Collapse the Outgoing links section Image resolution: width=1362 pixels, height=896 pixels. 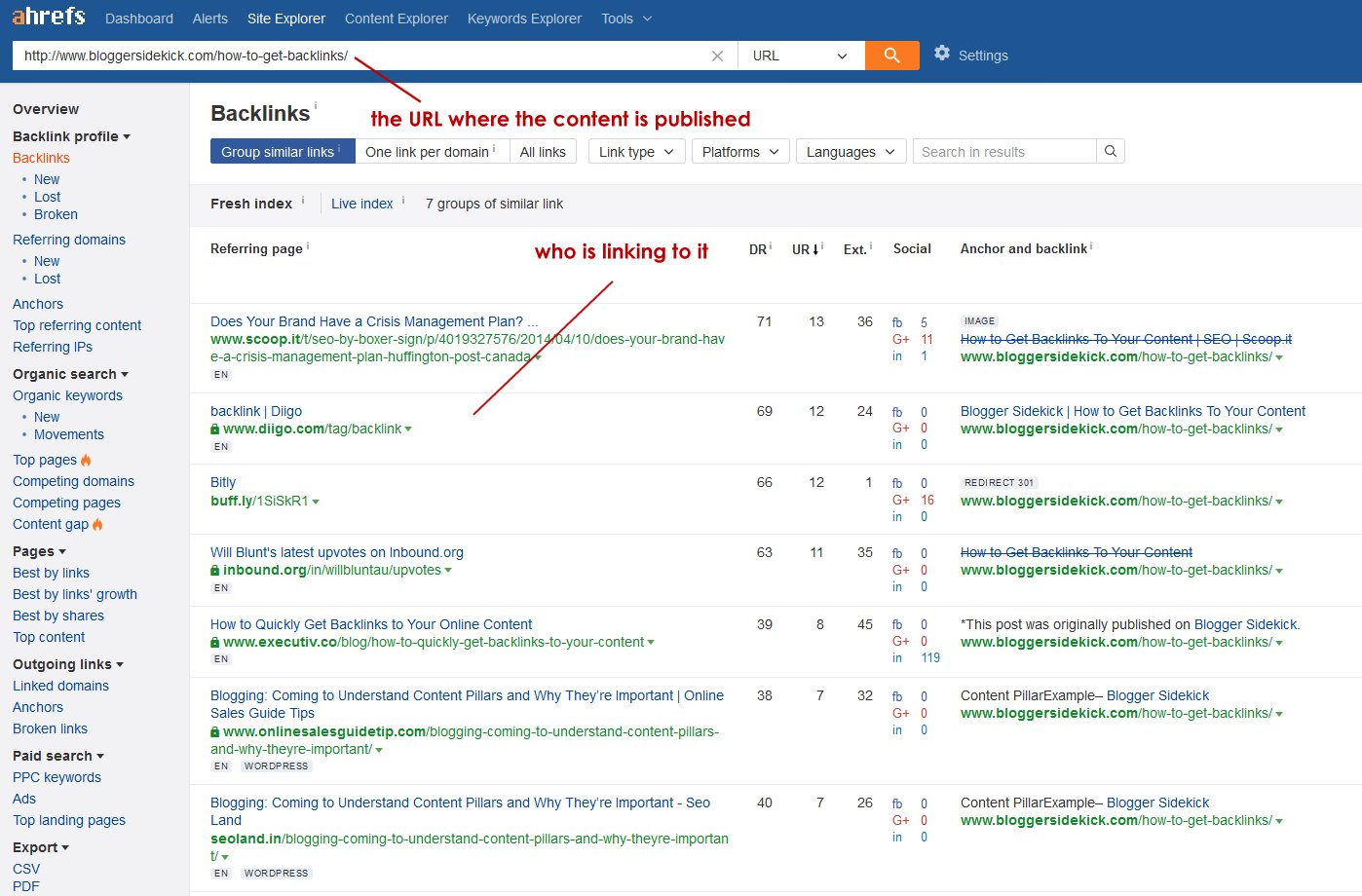68,664
